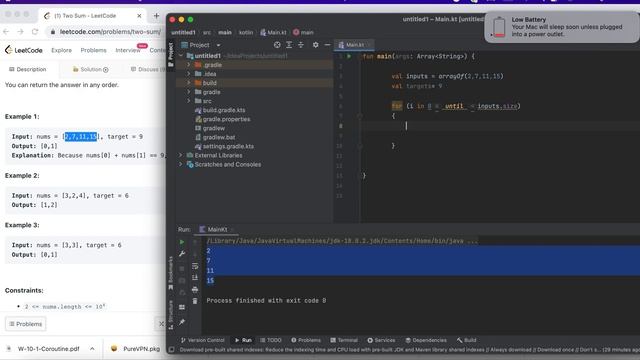
Task: Toggle the Project tool window stripe button
Action: [x=171, y=55]
